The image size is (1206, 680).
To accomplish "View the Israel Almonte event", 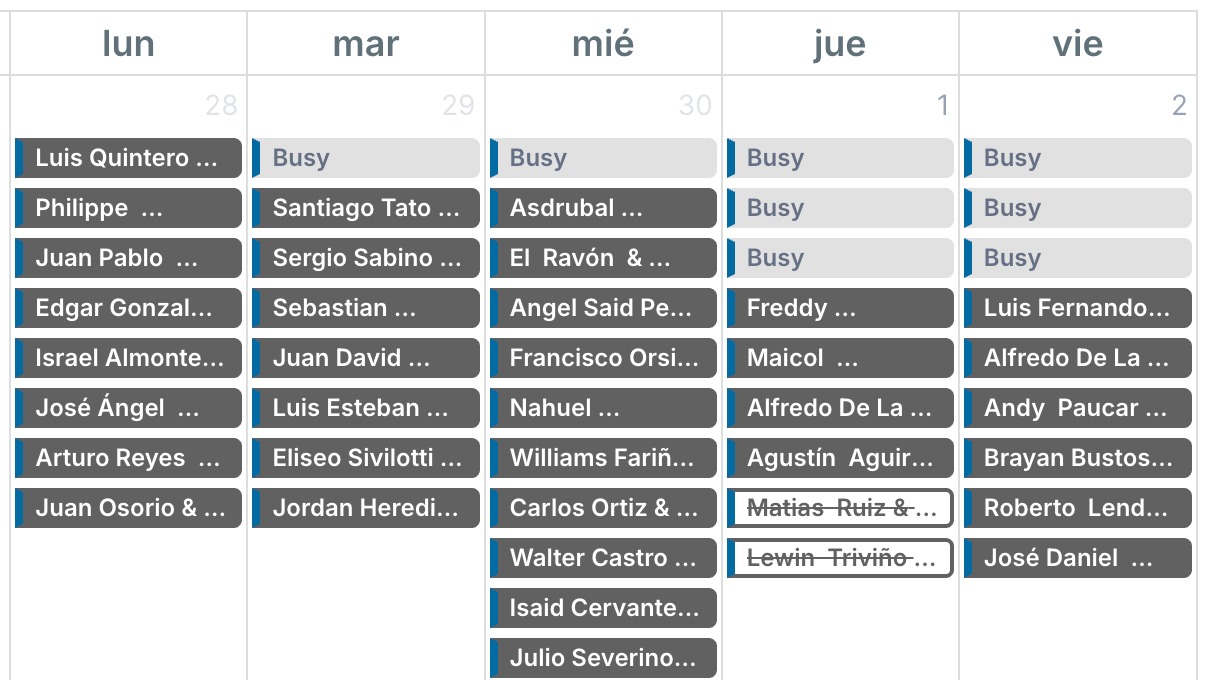I will click(128, 358).
